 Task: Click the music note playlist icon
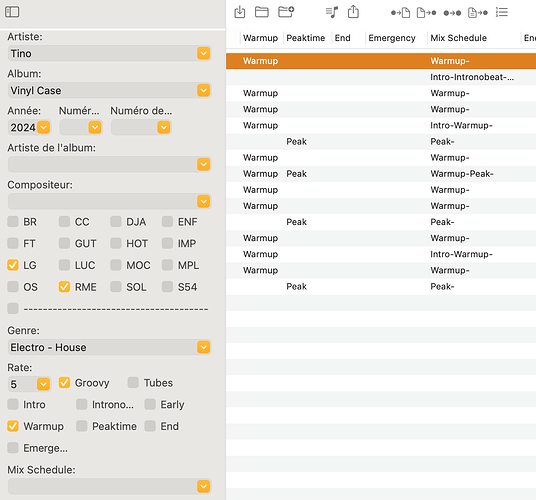(332, 12)
